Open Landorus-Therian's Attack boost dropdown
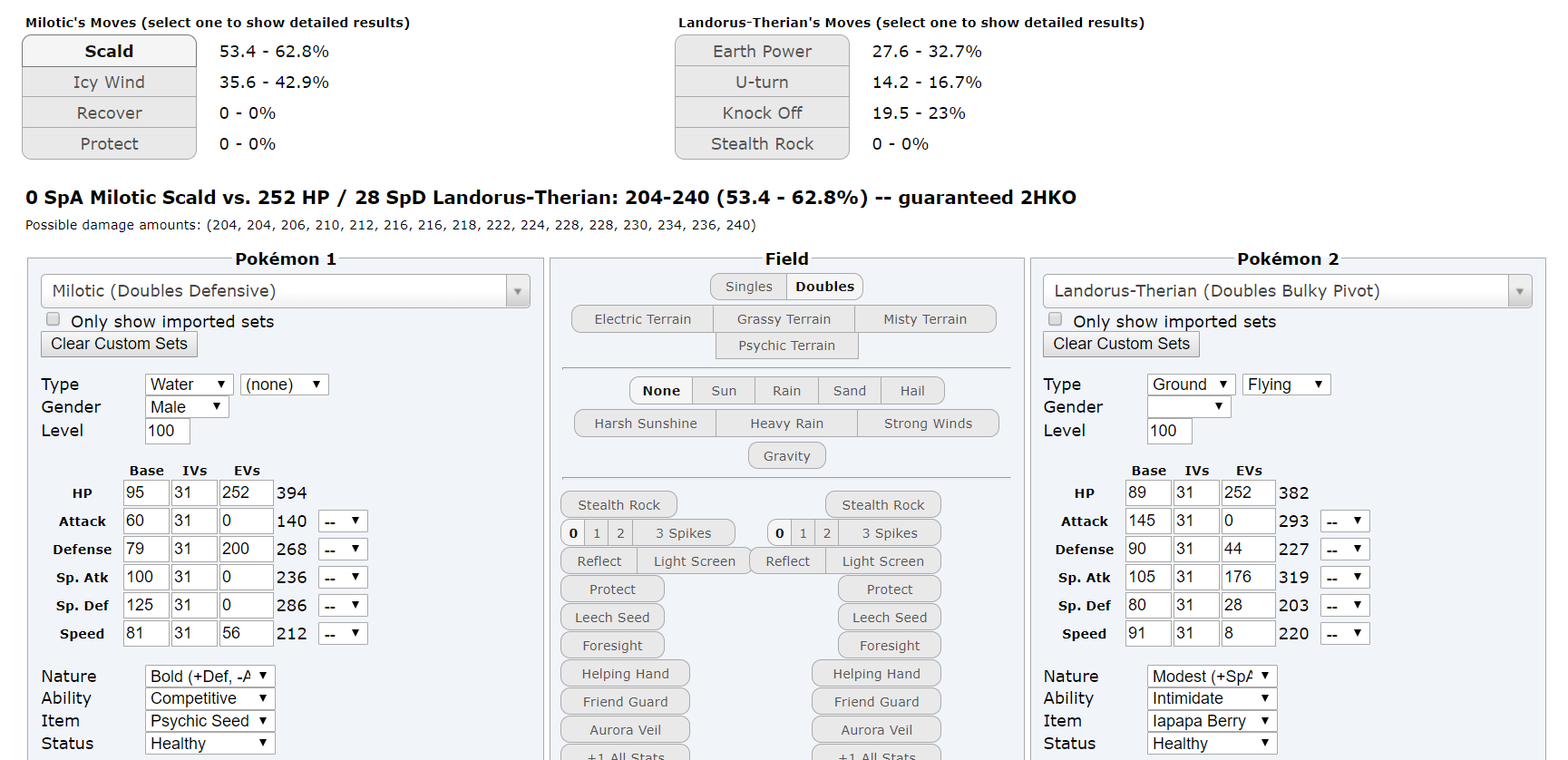 point(1345,521)
